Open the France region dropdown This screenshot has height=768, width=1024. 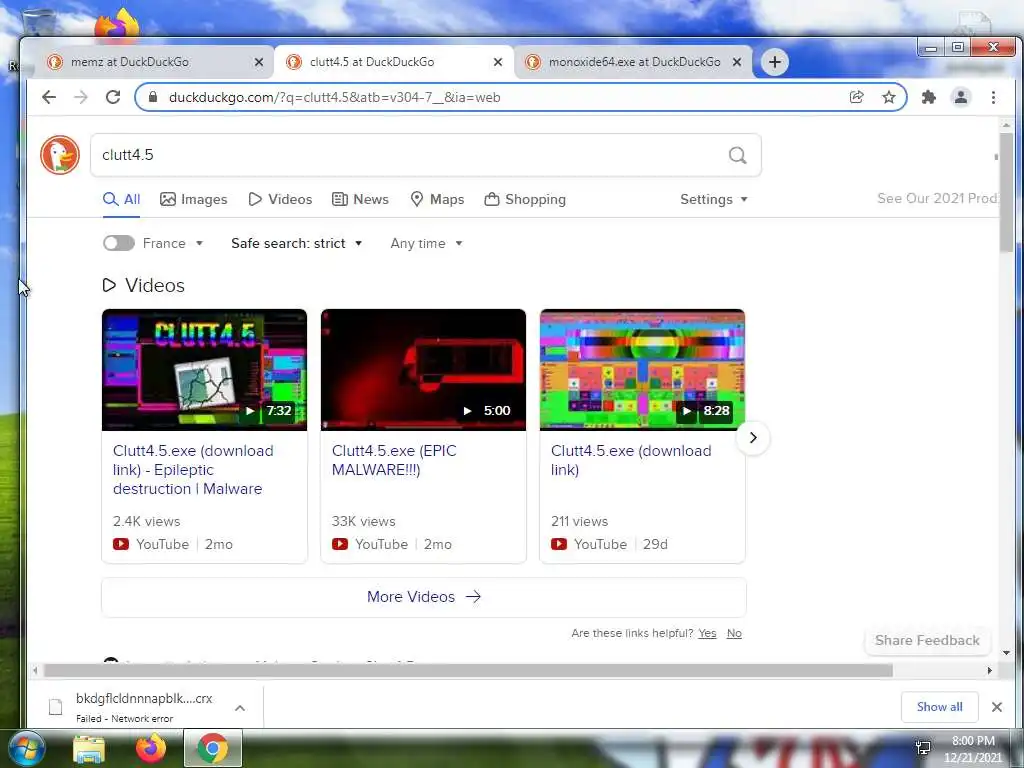[173, 243]
